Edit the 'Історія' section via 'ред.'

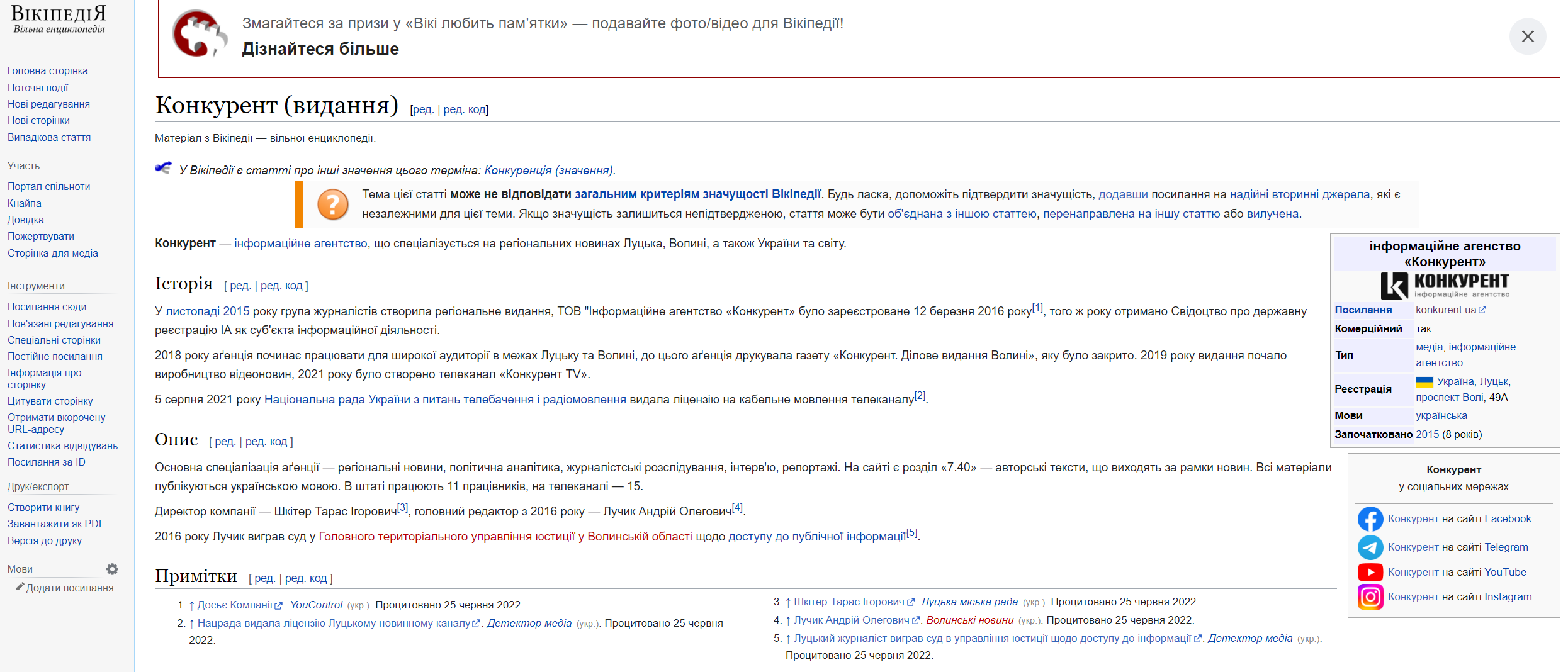tap(239, 286)
